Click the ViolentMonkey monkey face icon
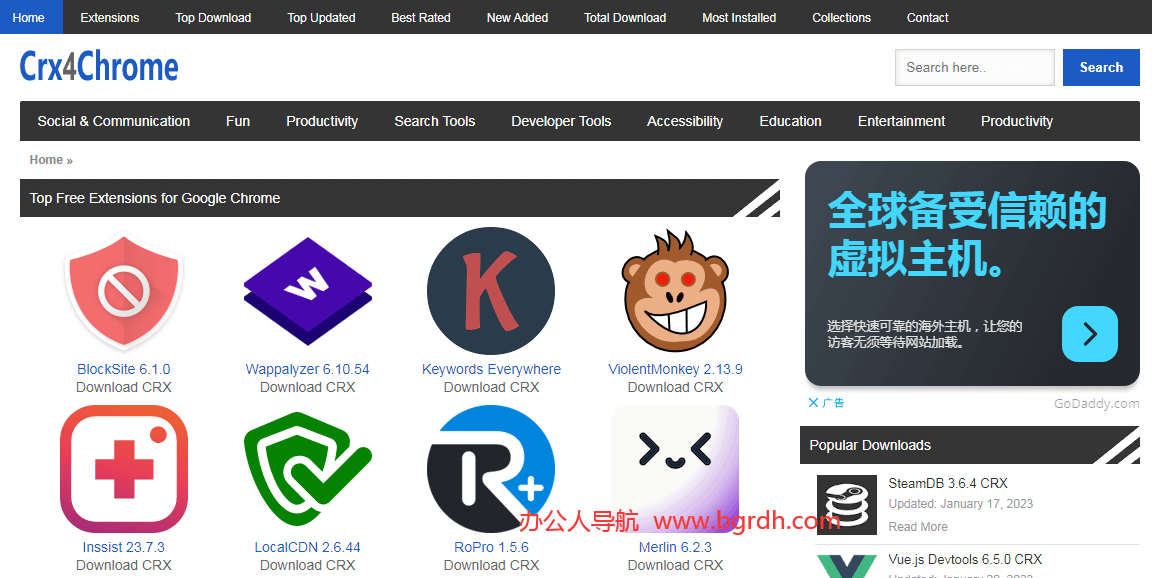This screenshot has width=1152, height=578. pos(675,290)
